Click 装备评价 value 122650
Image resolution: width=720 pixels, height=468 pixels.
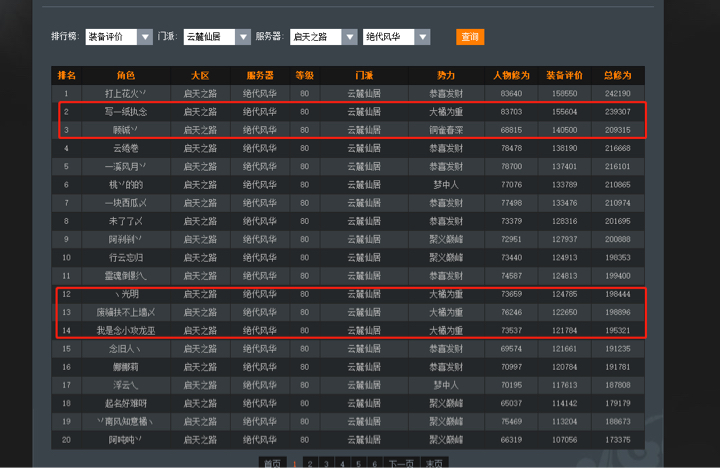[564, 312]
